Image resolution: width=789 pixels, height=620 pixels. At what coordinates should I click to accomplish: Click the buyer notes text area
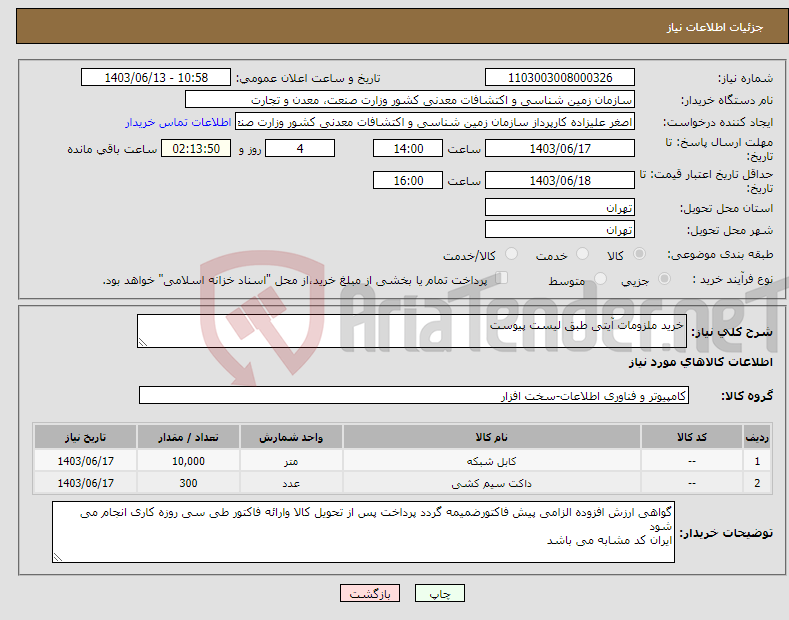363,532
